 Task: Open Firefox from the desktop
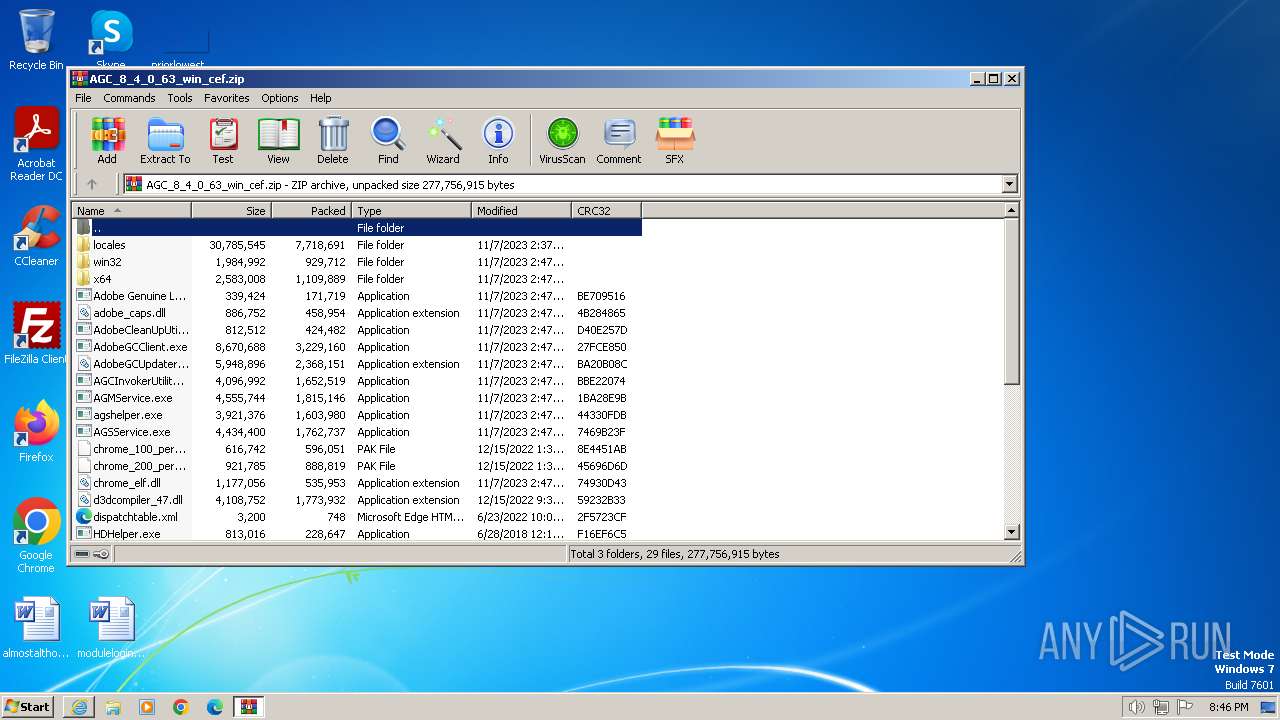click(36, 432)
